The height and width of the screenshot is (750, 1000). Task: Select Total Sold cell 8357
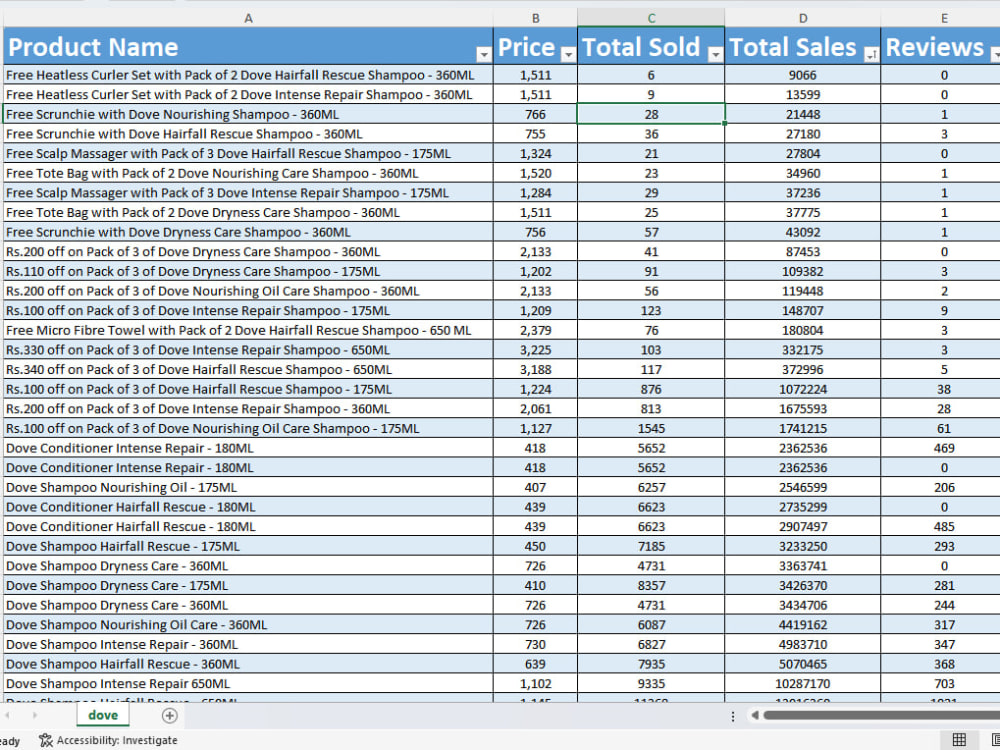pyautogui.click(x=651, y=585)
